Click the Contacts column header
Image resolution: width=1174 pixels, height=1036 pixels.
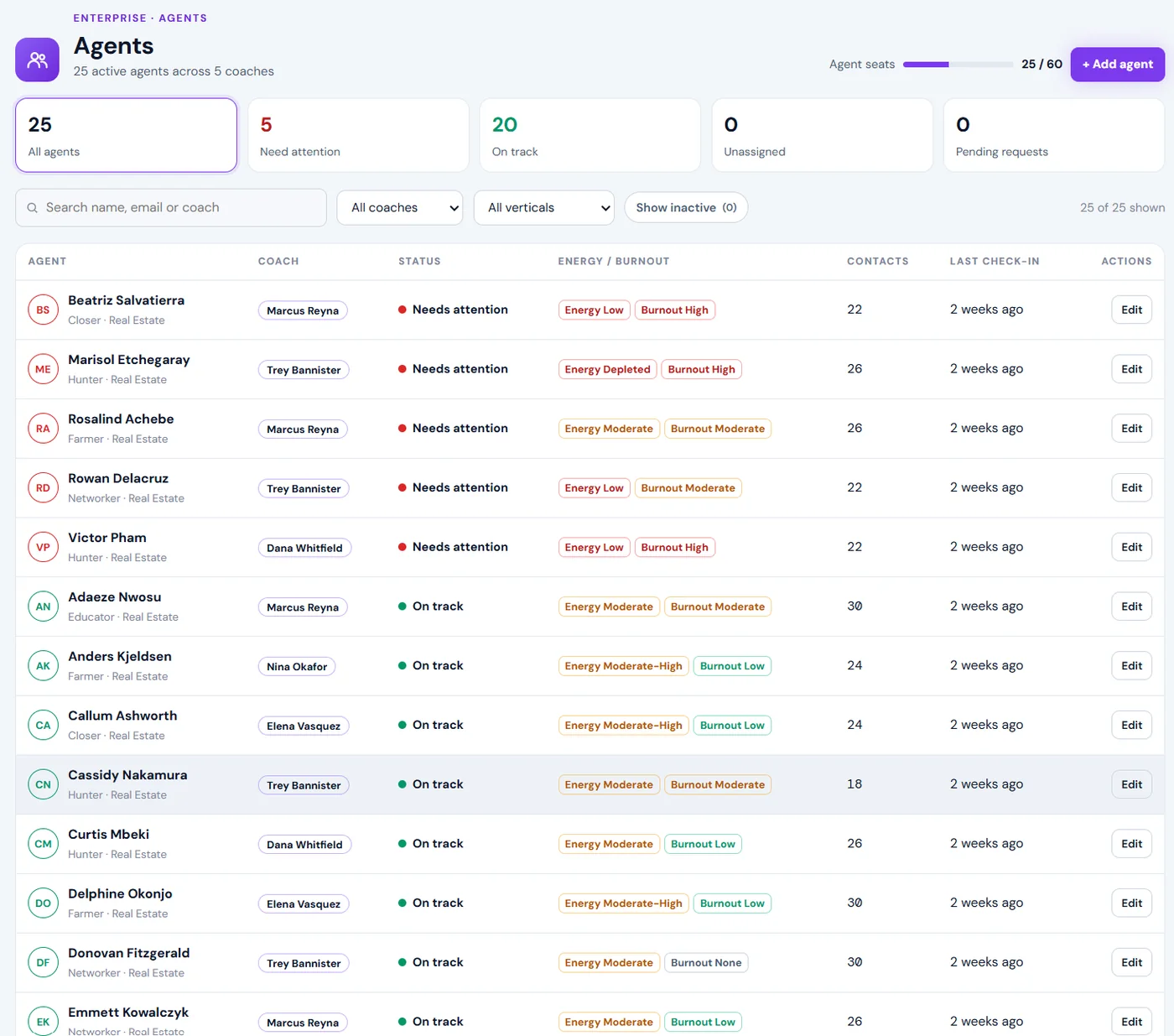877,262
